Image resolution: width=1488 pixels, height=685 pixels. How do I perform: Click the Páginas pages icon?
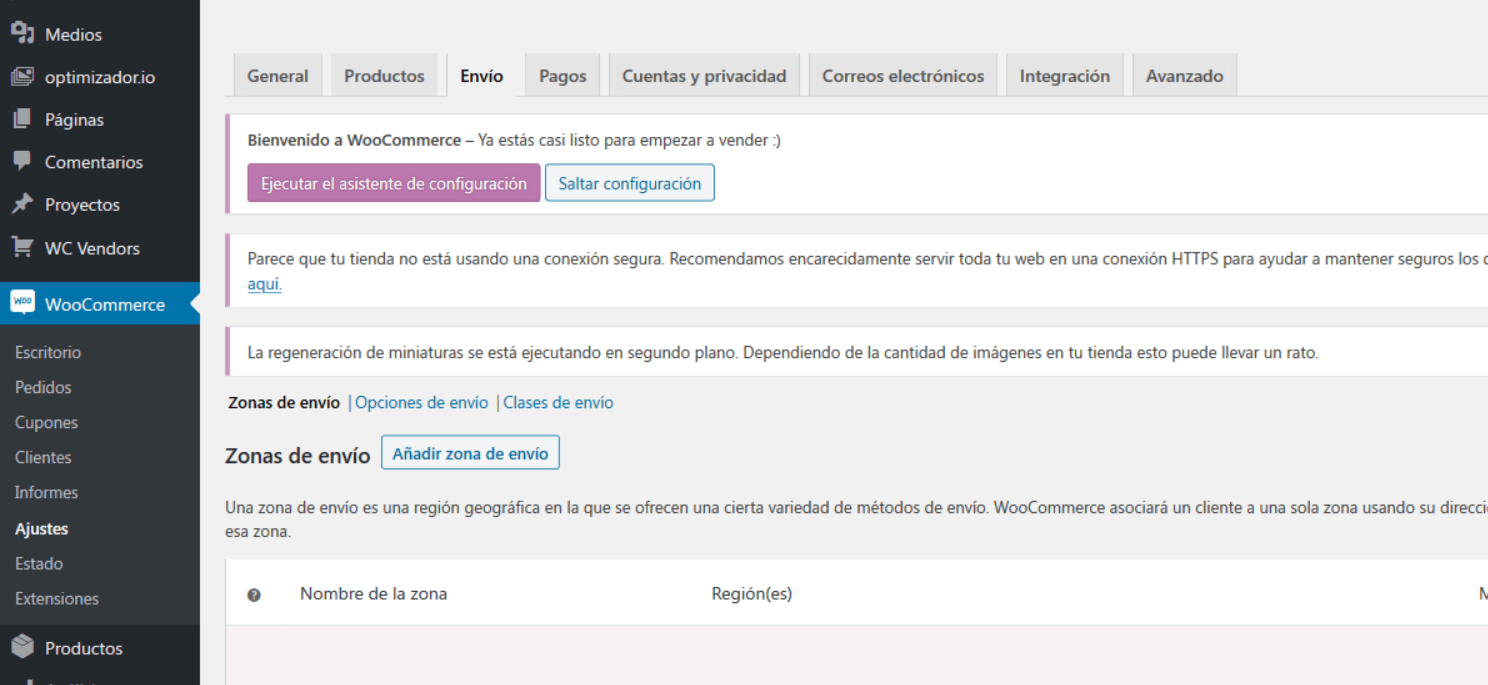click(22, 119)
